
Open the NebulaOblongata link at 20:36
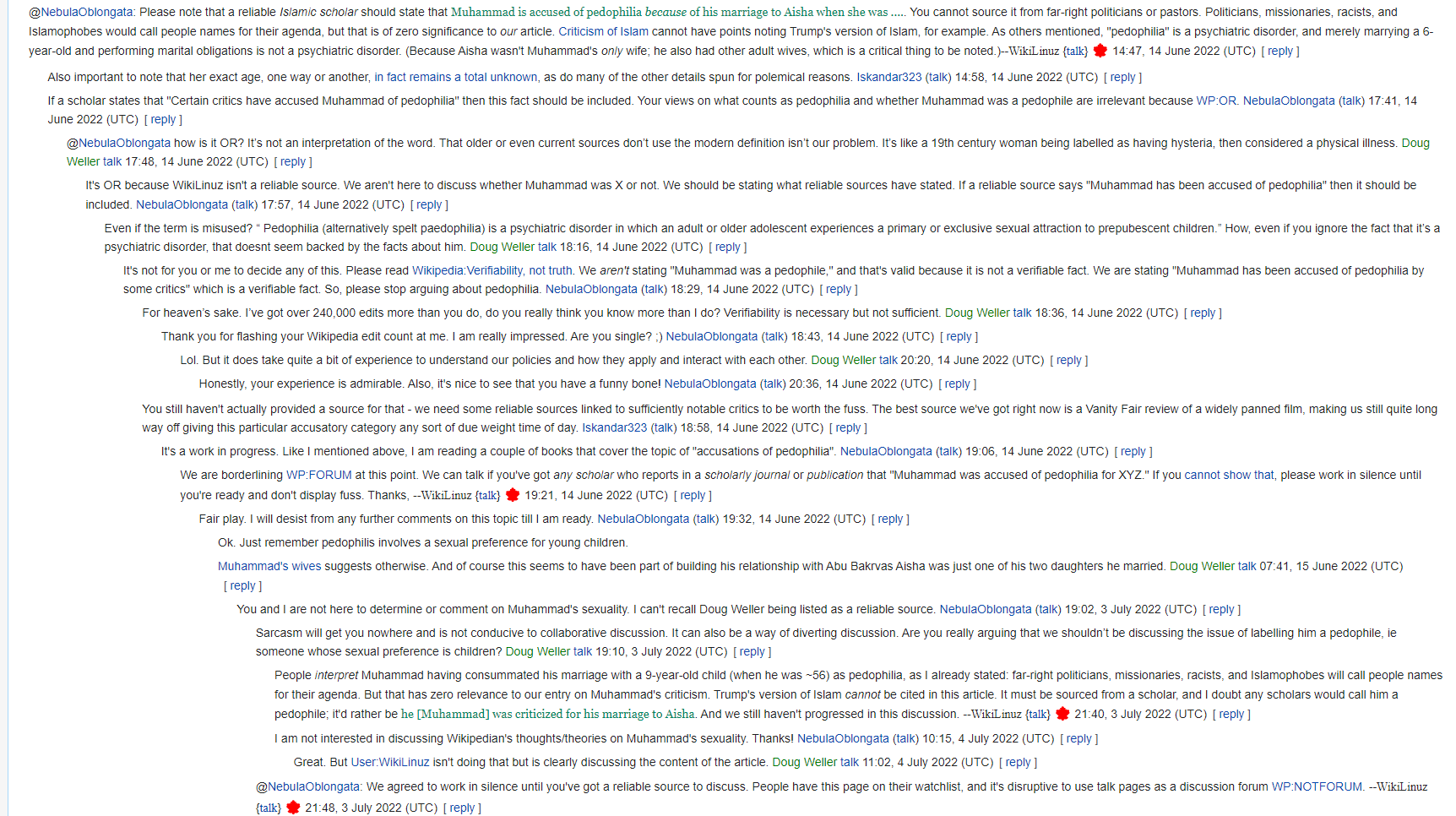click(710, 384)
